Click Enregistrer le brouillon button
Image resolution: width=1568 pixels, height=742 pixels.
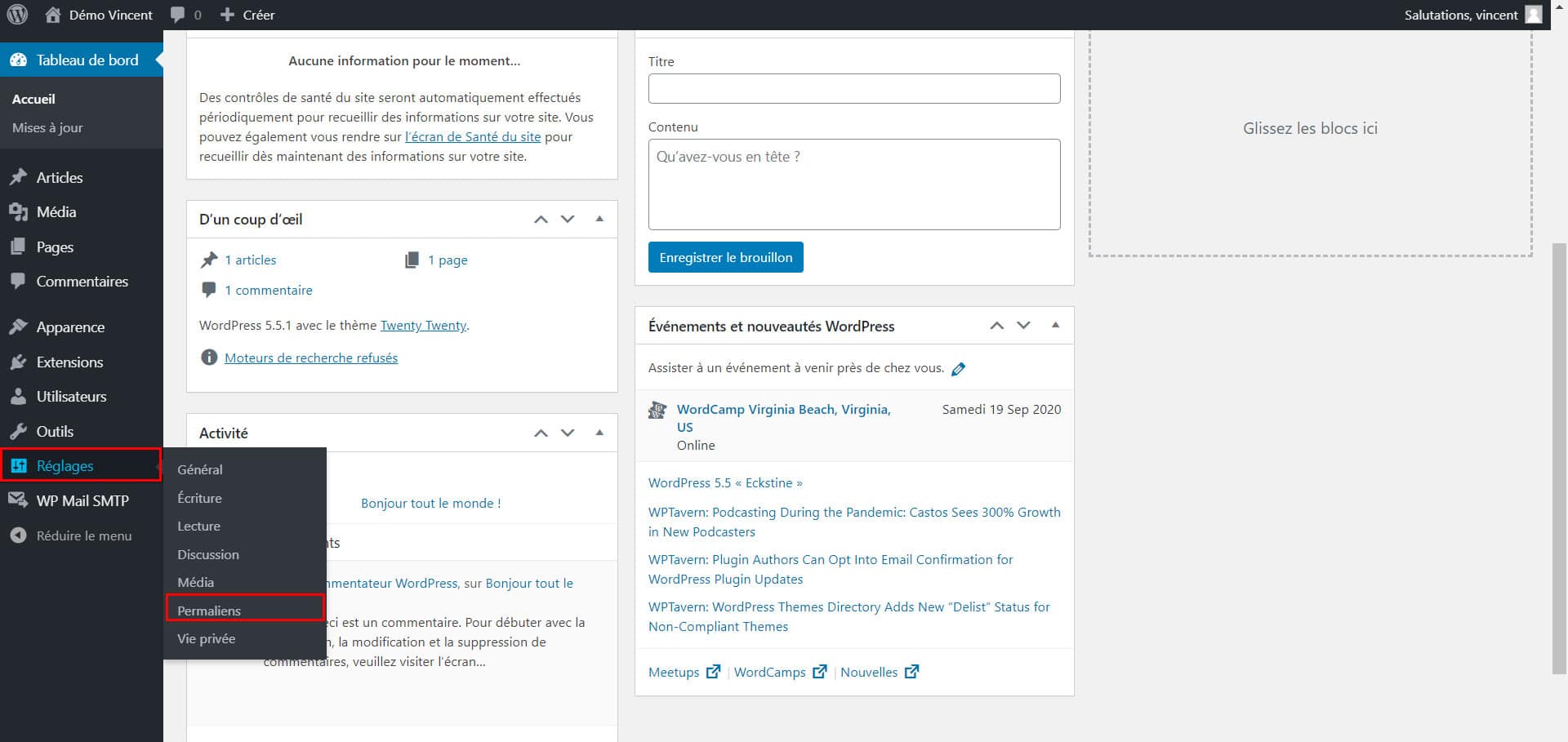pos(726,257)
